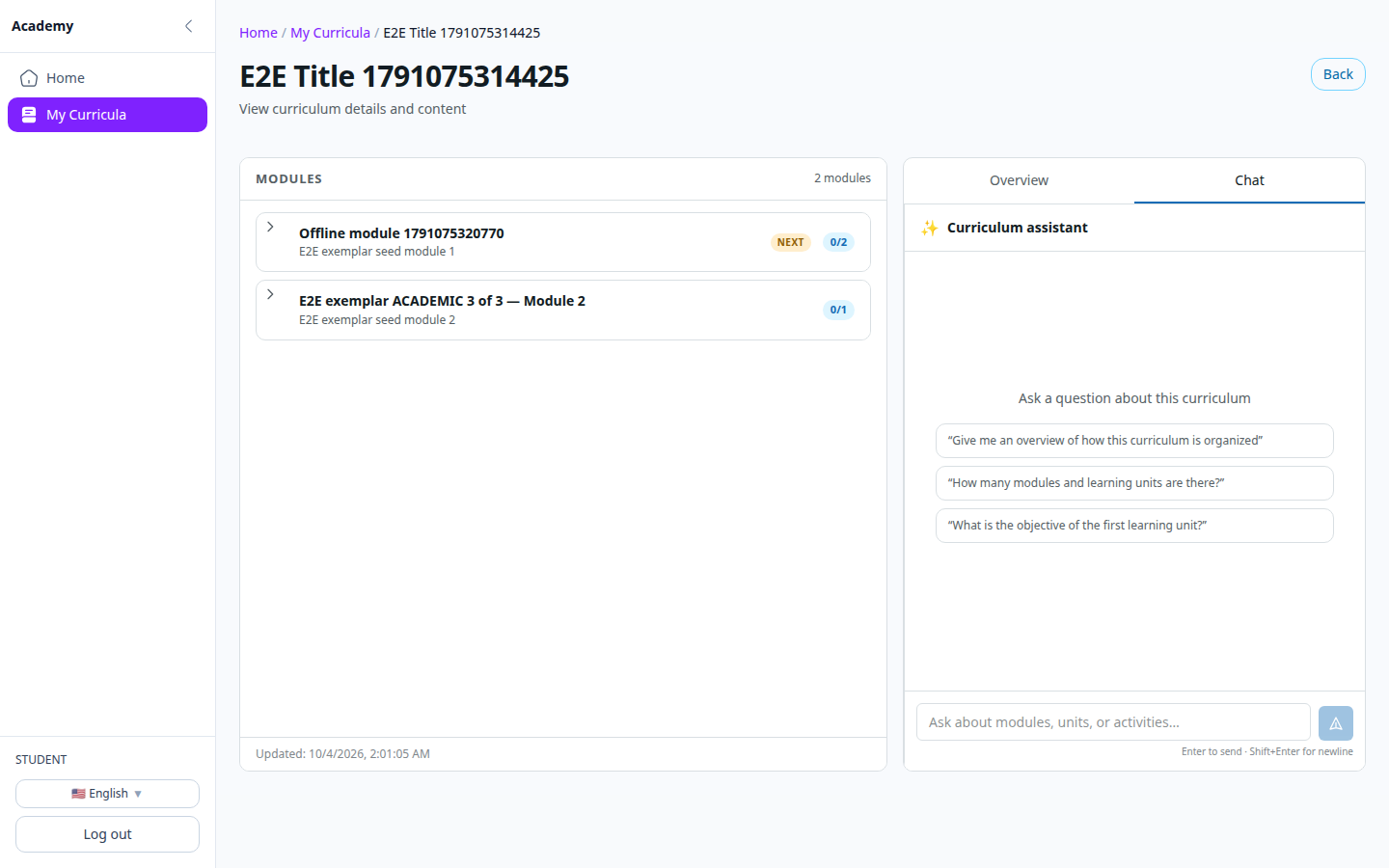The image size is (1389, 868).
Task: Open Home in the sidebar
Action: [107, 78]
